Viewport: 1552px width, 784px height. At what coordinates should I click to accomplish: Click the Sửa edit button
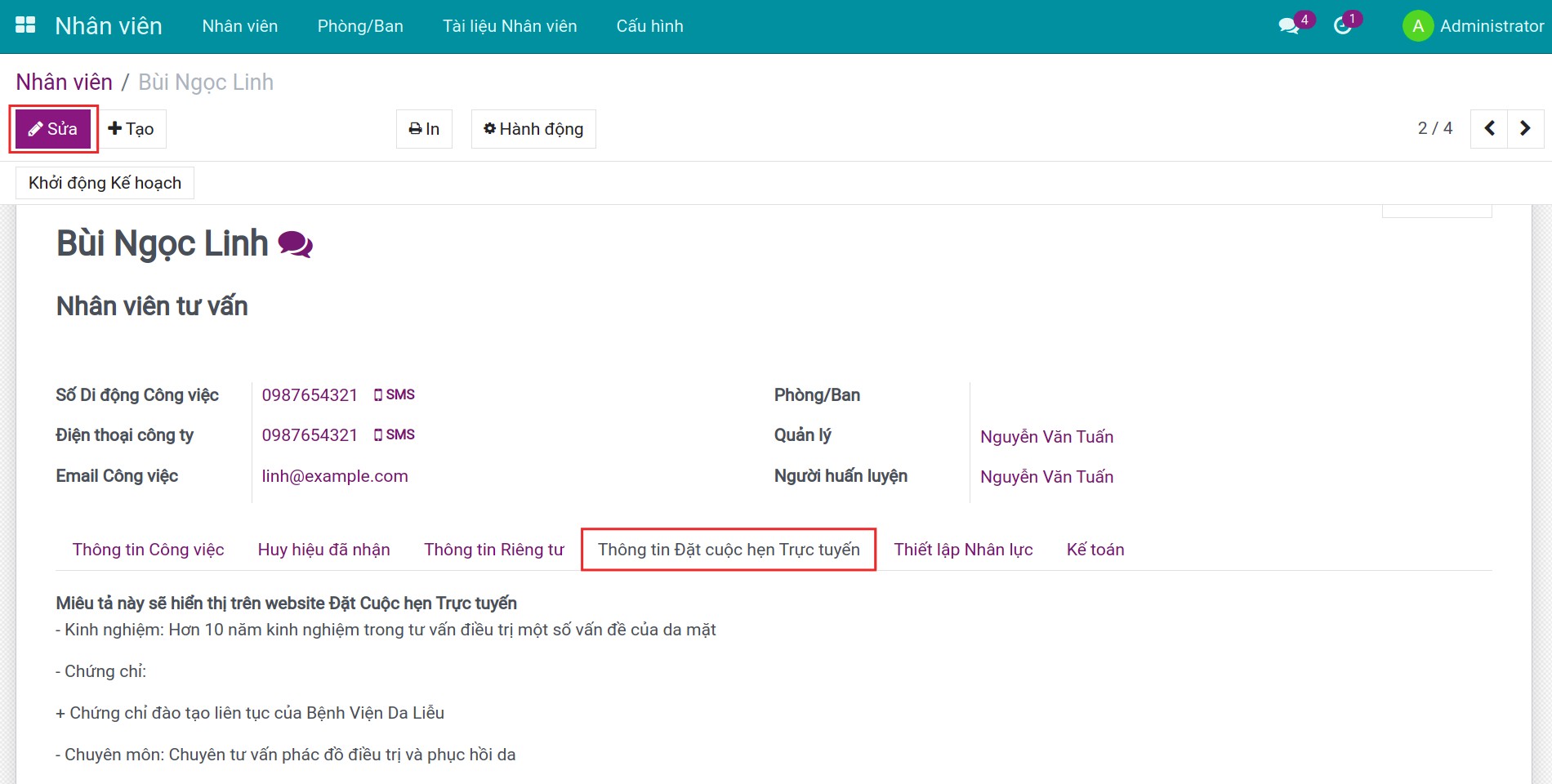tap(53, 129)
